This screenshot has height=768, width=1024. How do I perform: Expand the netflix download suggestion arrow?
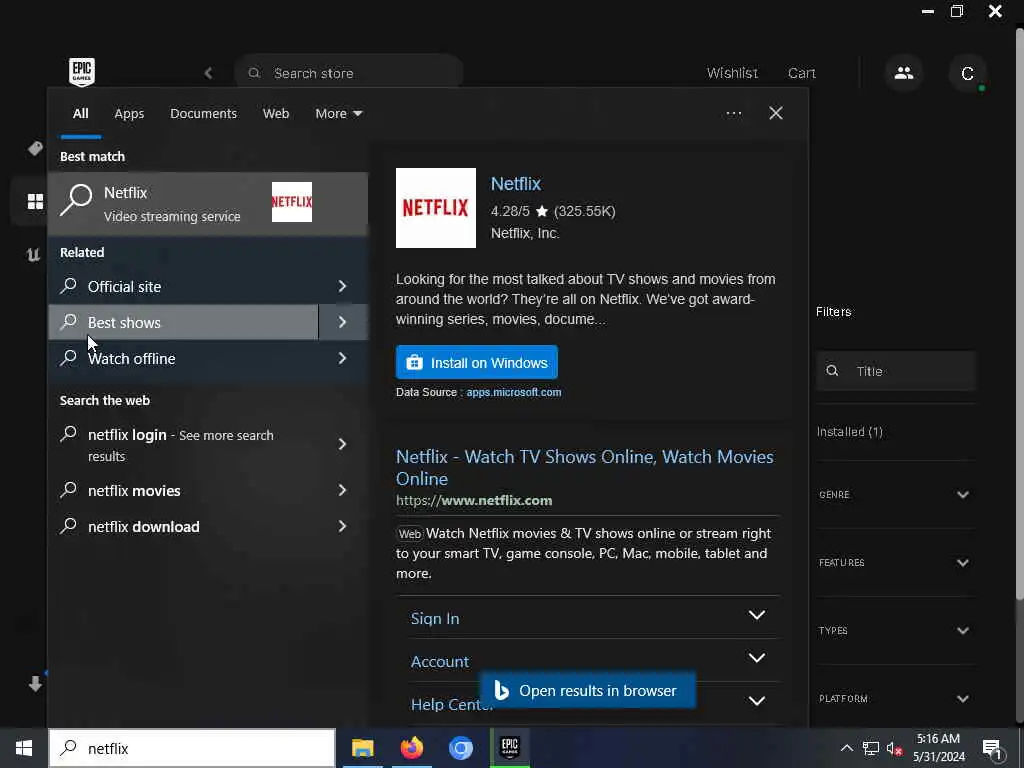(342, 526)
